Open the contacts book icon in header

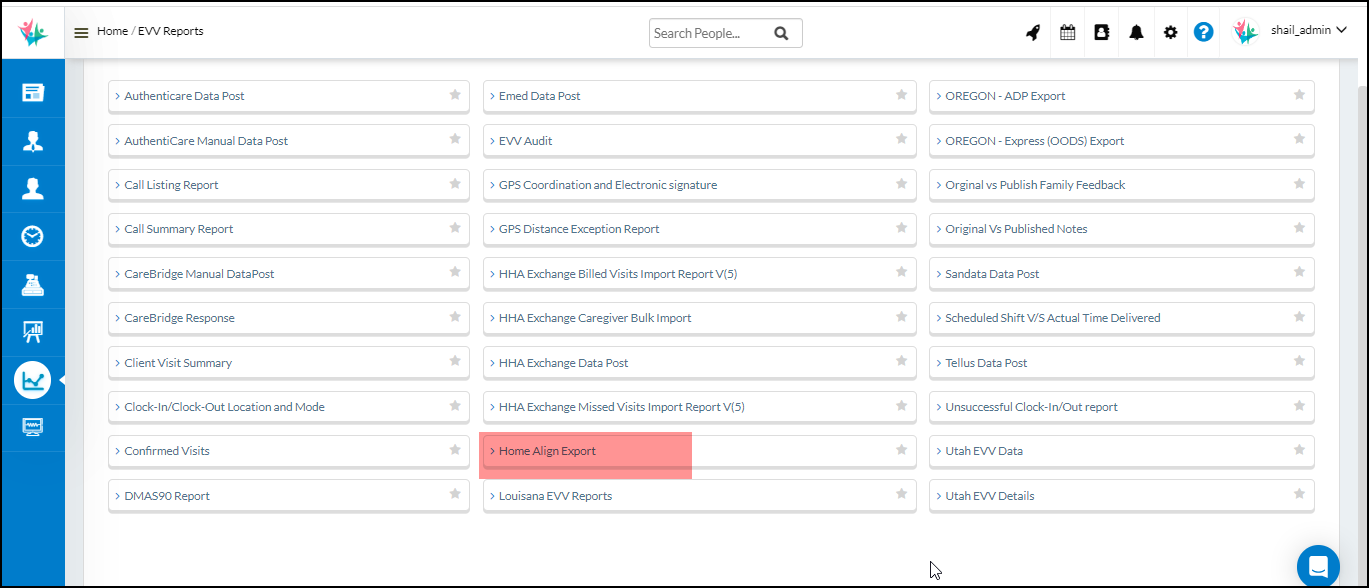(x=1101, y=32)
